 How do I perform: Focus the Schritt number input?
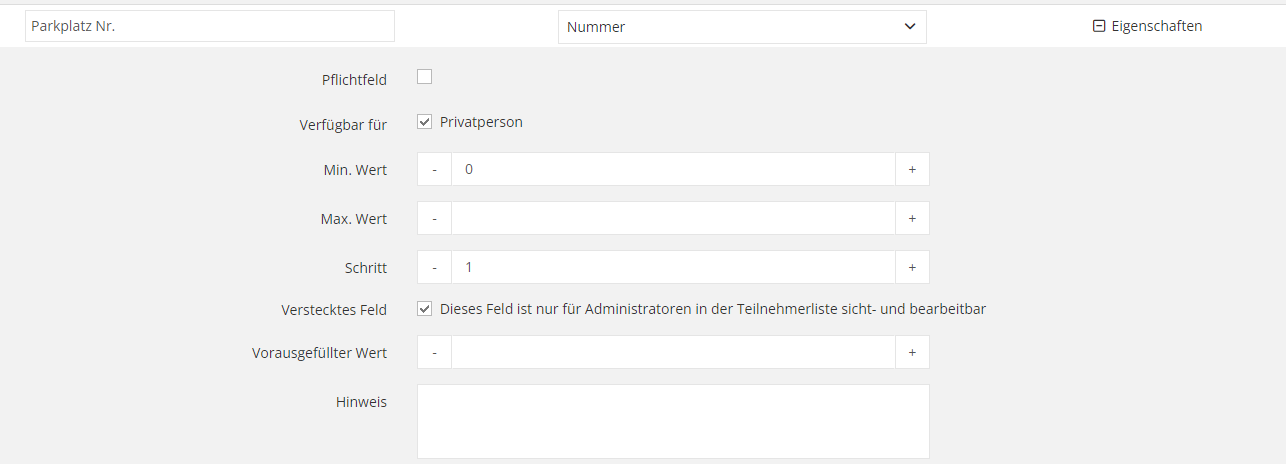(673, 268)
